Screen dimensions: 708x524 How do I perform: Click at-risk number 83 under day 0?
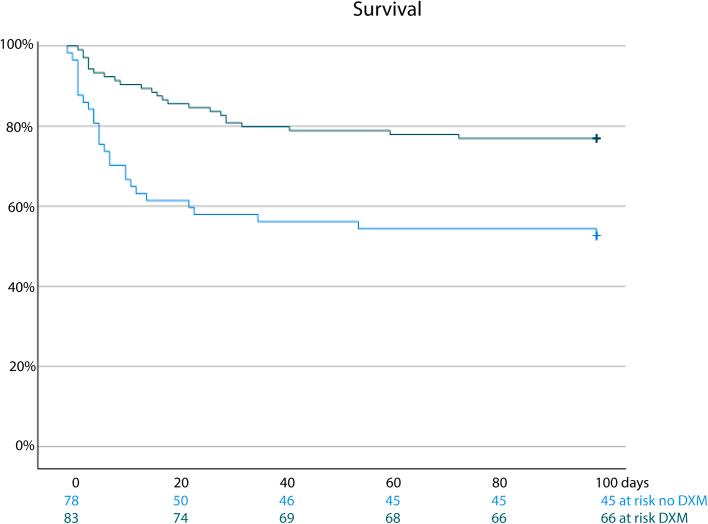pyautogui.click(x=71, y=518)
